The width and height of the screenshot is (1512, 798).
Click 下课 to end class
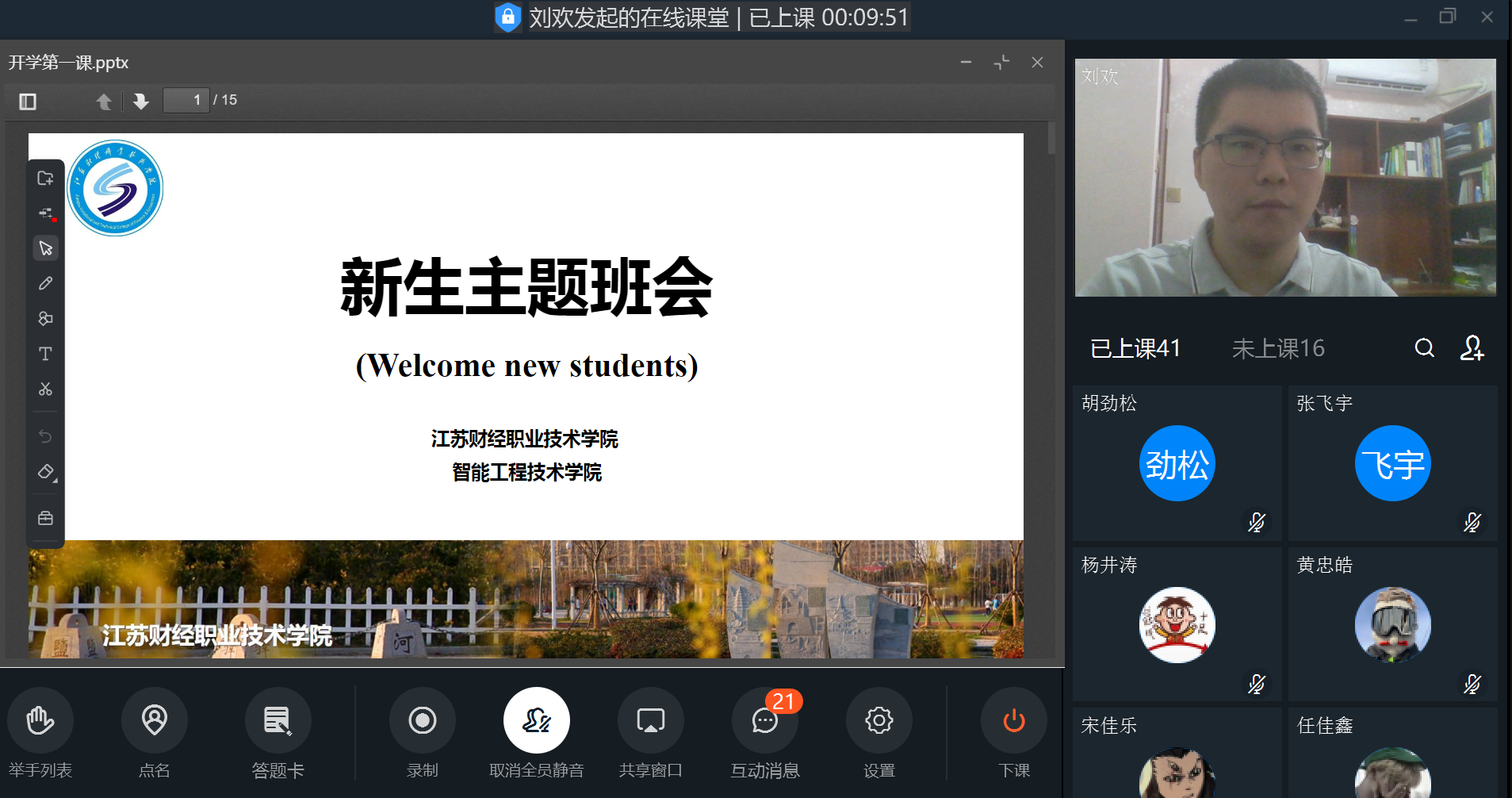(1013, 720)
